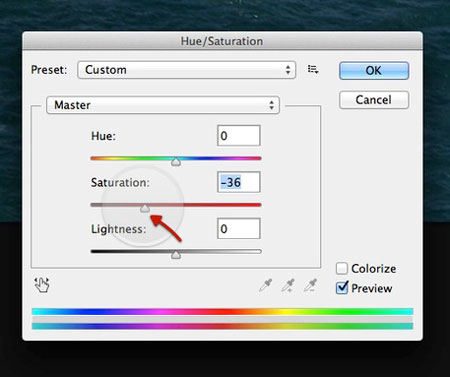Image resolution: width=450 pixels, height=377 pixels.
Task: Click the Hue value field
Action: pyautogui.click(x=239, y=136)
